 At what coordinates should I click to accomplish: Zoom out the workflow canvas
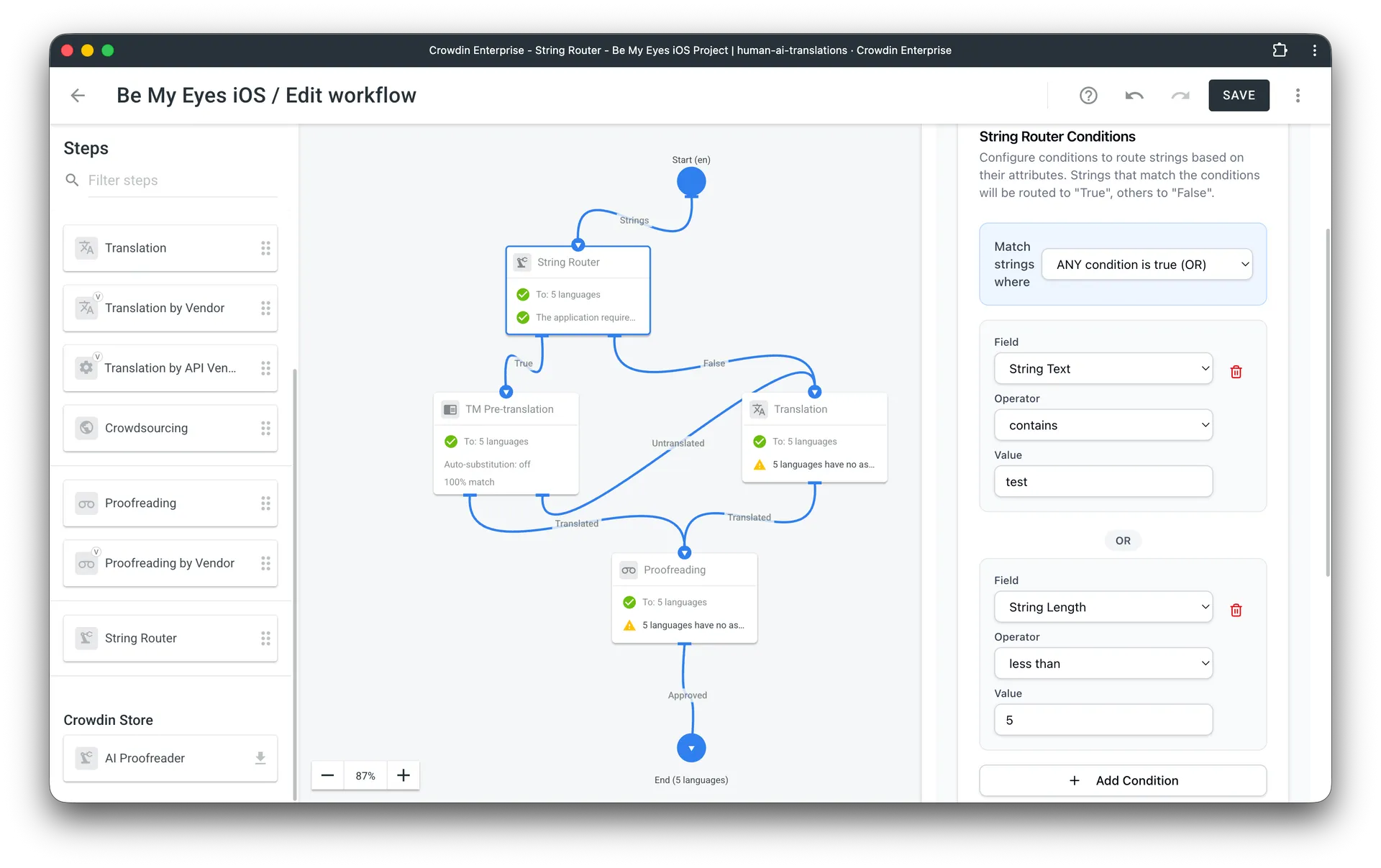[x=327, y=775]
